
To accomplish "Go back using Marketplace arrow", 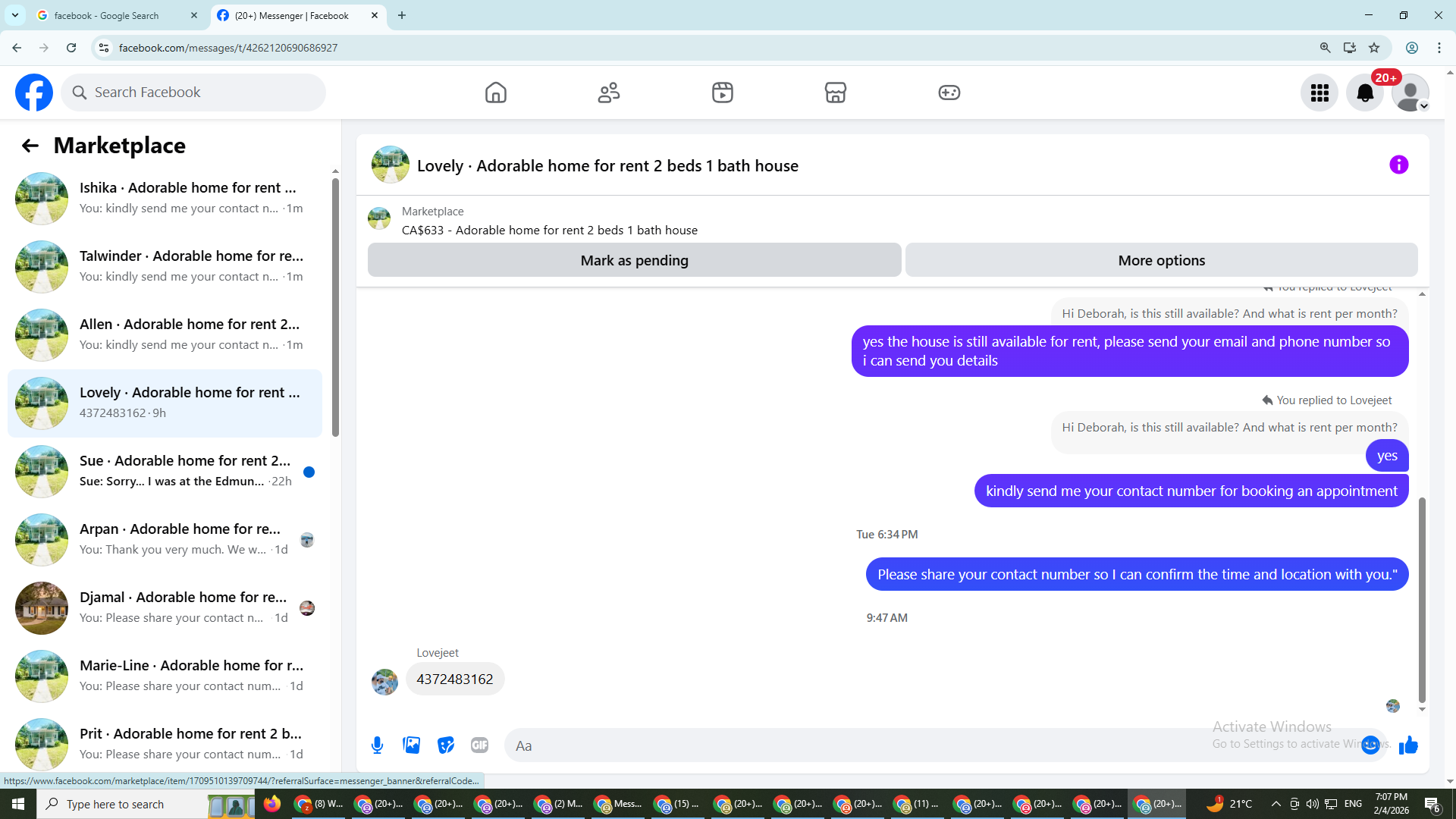I will point(30,146).
